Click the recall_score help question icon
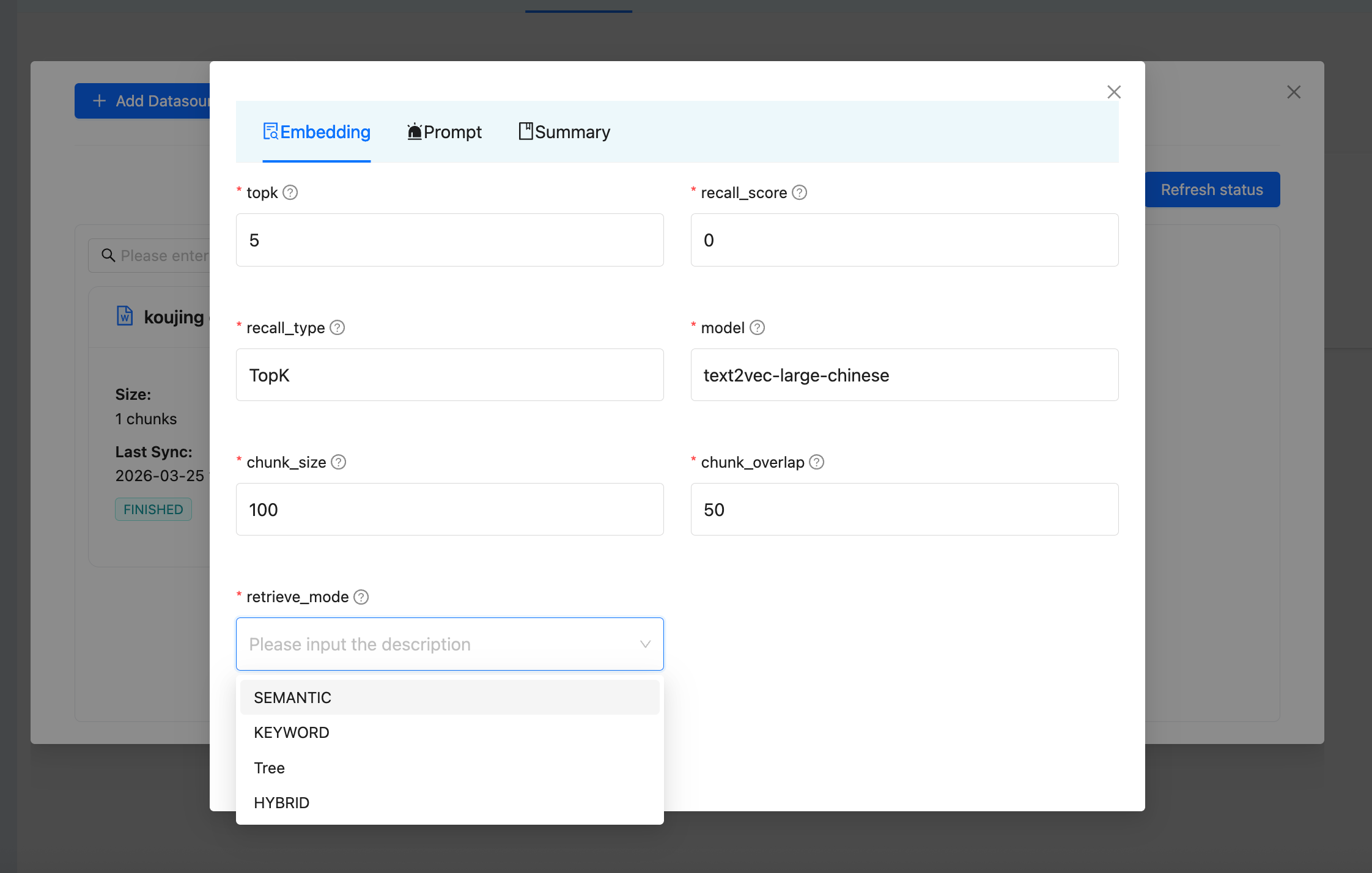This screenshot has height=873, width=1372. pyautogui.click(x=799, y=193)
